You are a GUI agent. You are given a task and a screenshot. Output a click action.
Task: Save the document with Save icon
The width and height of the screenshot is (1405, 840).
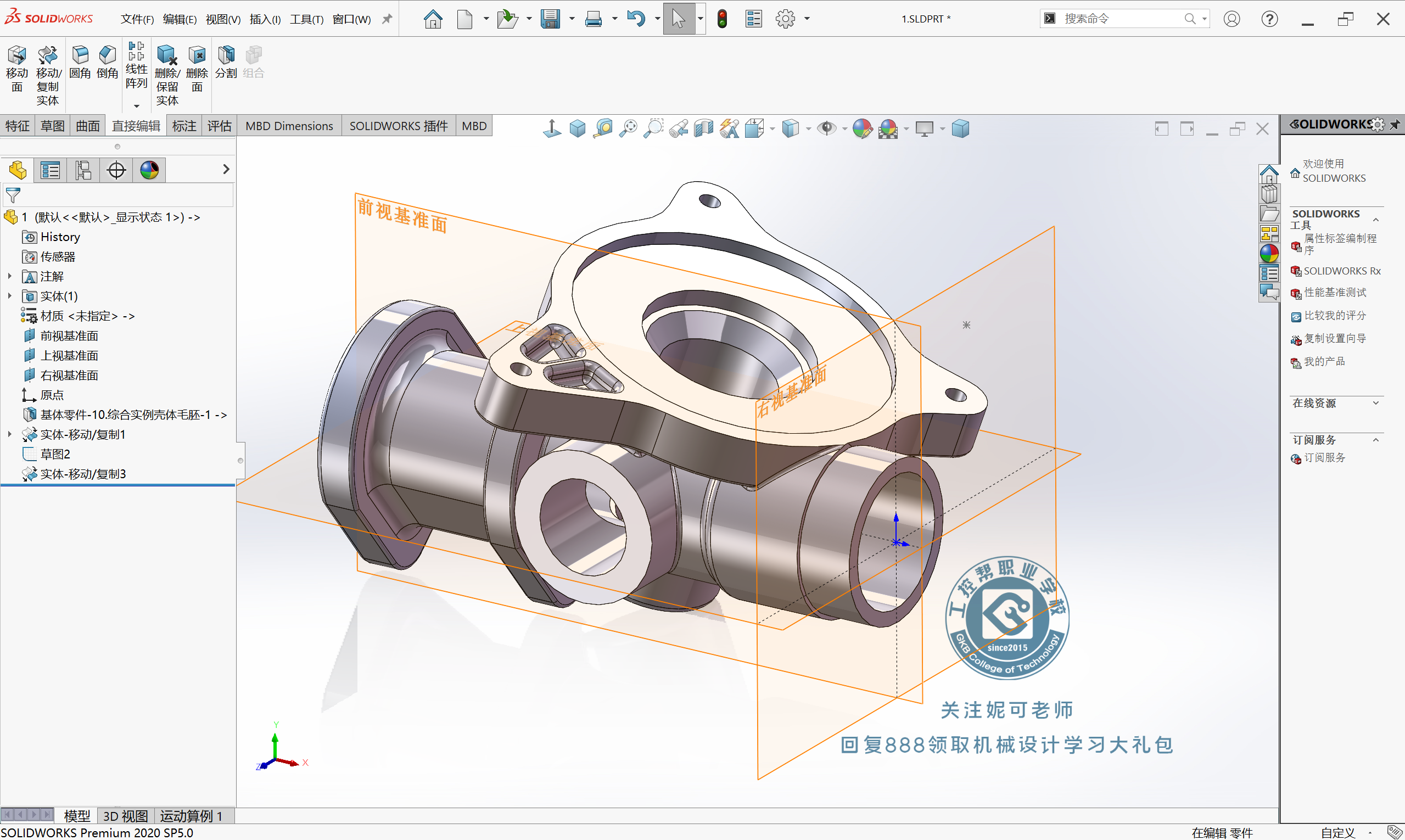pos(550,19)
